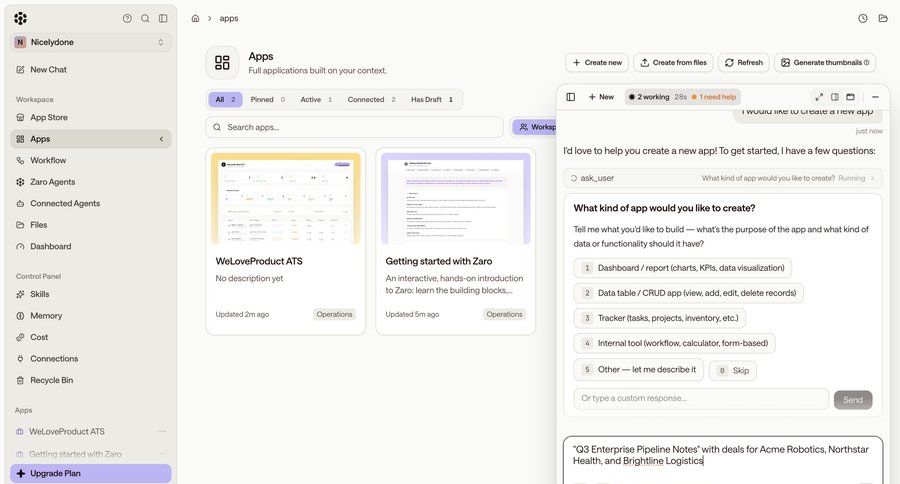Select the Active filter tab

[316, 99]
